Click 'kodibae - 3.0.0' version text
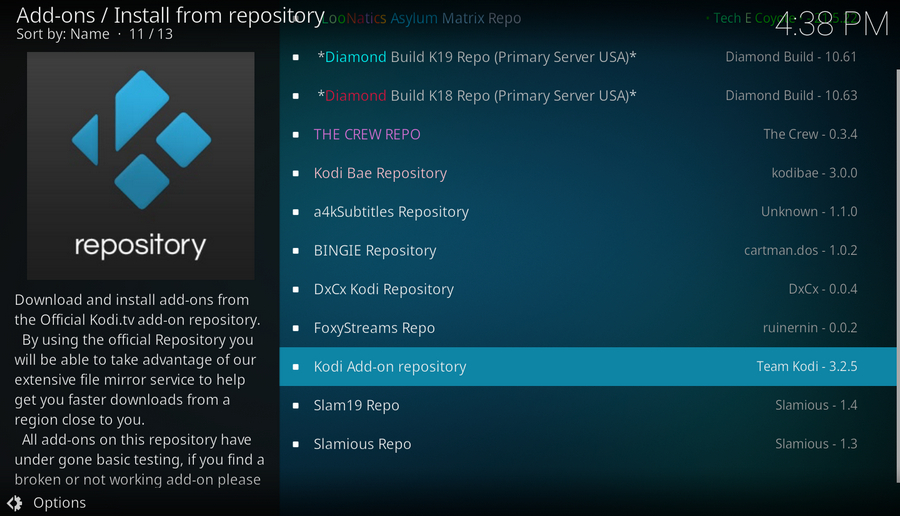Viewport: 900px width, 516px height. tap(814, 173)
